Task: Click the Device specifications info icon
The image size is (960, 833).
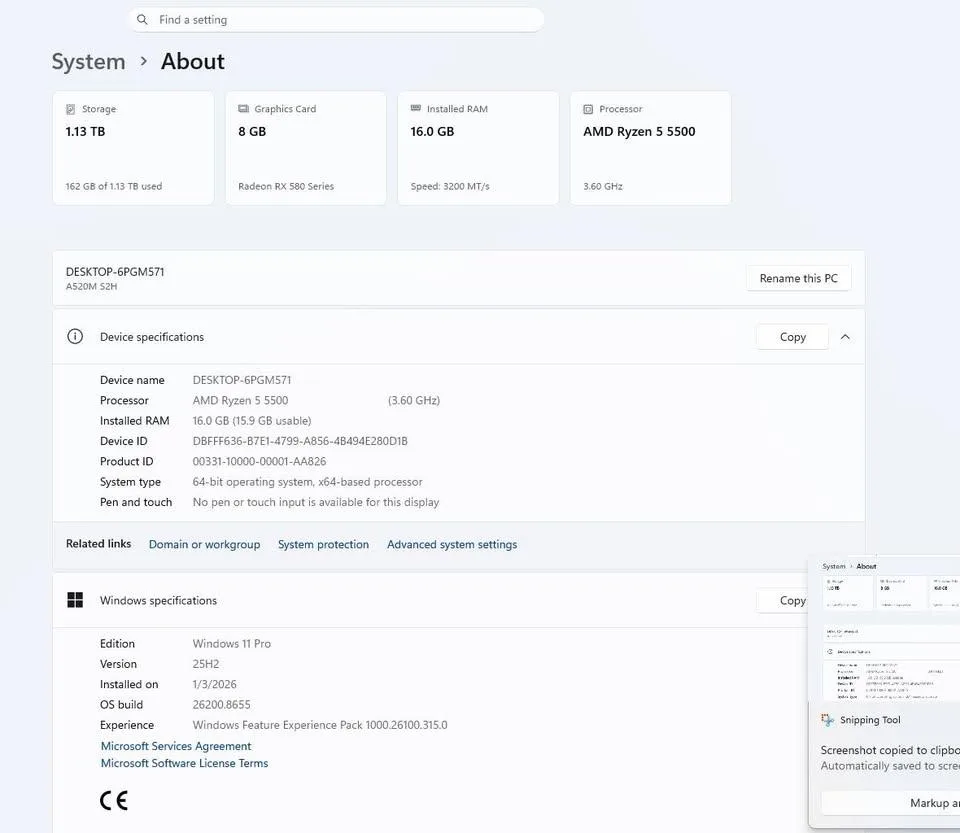Action: 75,337
